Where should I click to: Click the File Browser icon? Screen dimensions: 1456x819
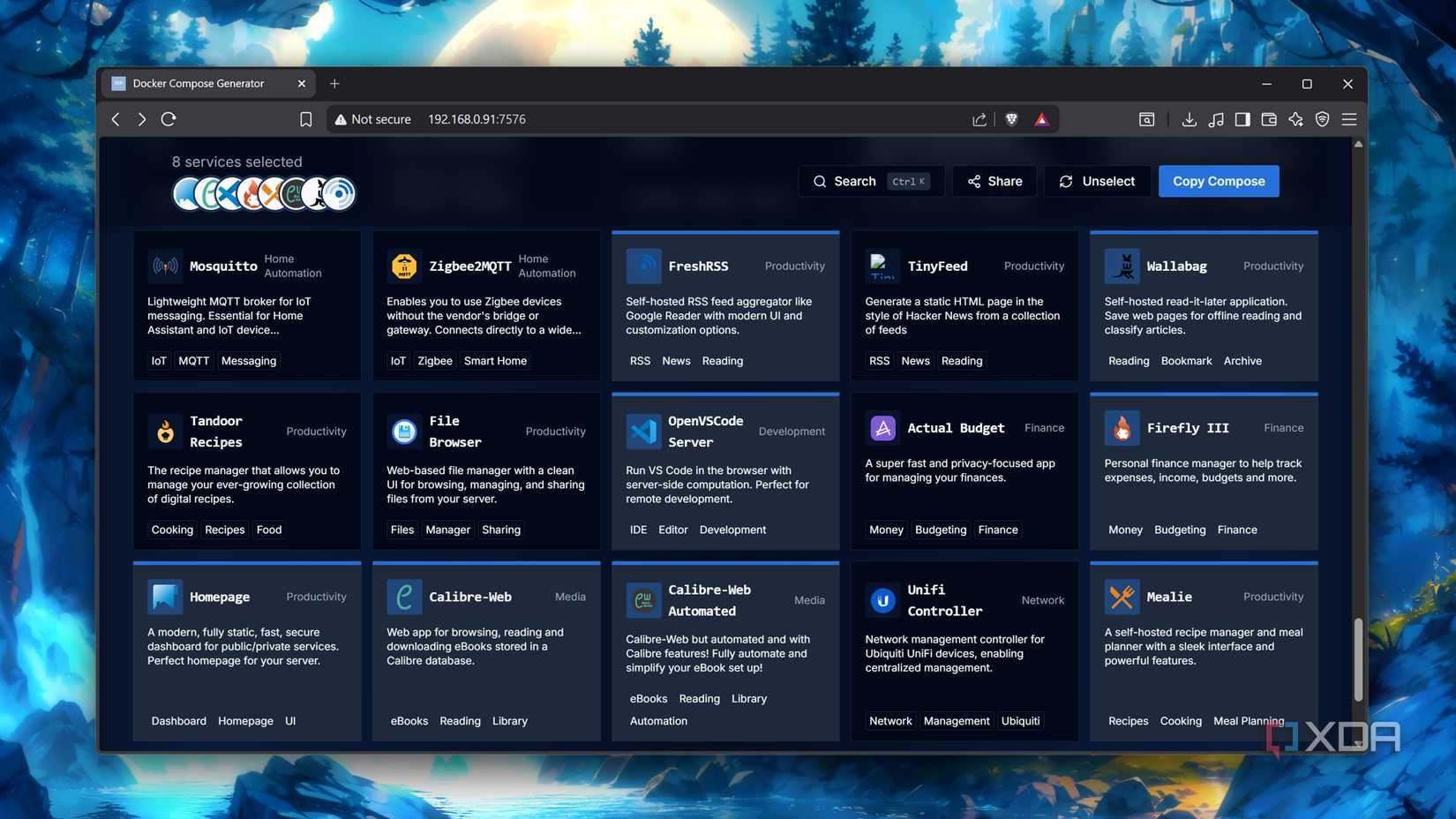(404, 432)
